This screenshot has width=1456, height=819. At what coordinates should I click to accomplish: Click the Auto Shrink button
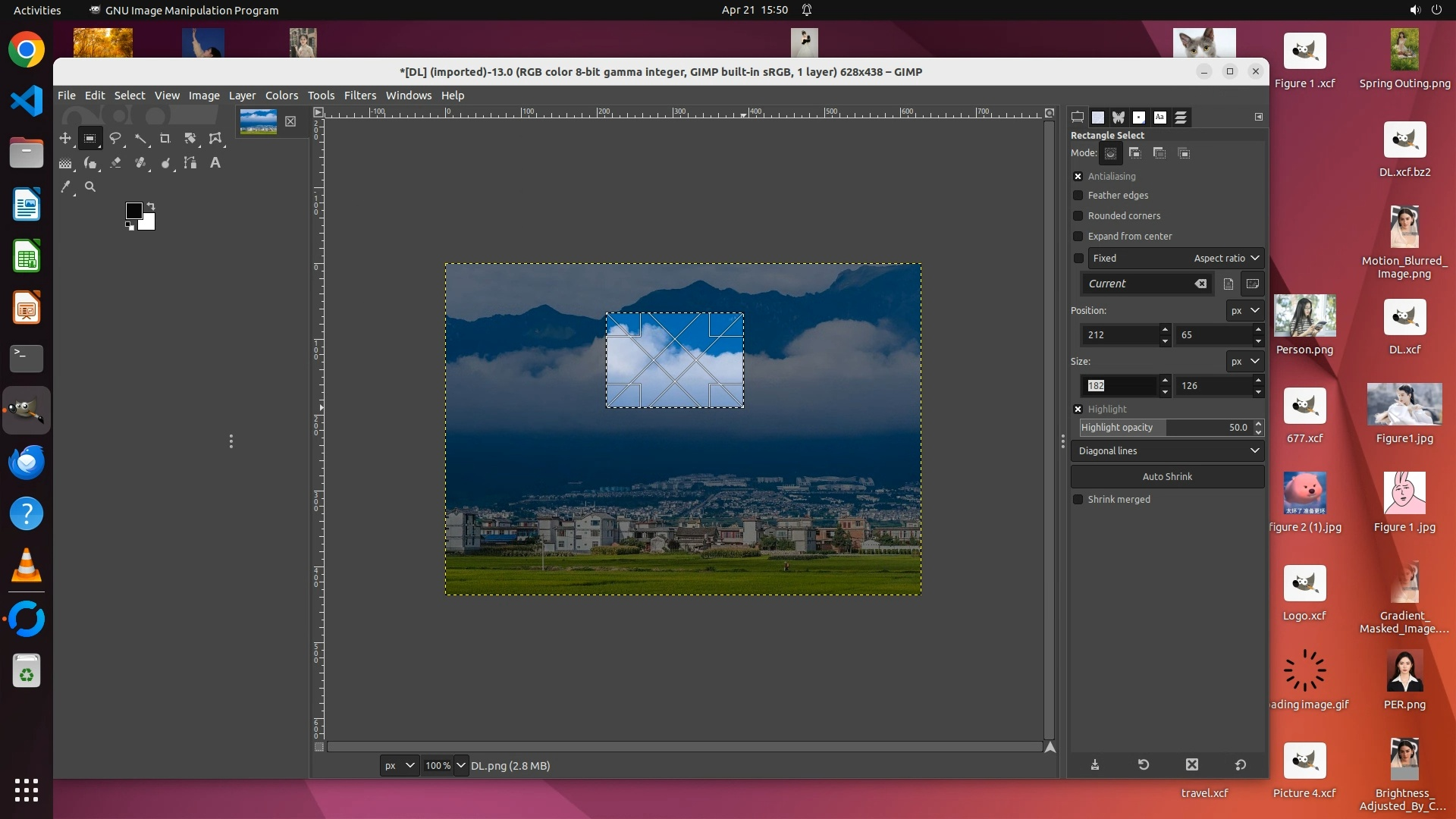(x=1167, y=476)
